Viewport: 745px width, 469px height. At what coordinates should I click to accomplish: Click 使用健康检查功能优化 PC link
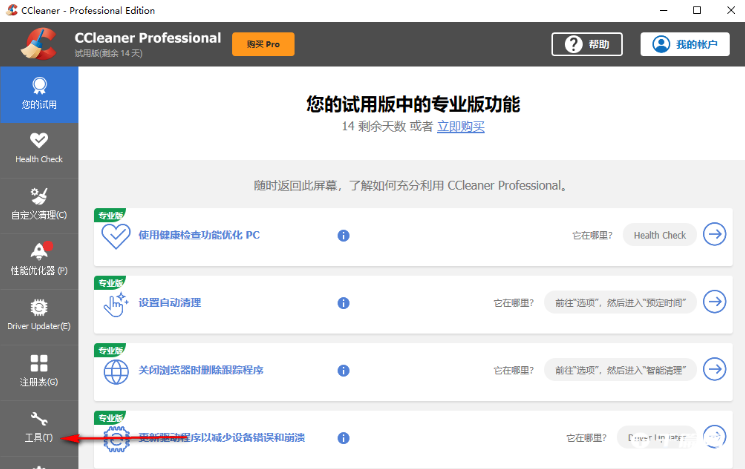[199, 235]
